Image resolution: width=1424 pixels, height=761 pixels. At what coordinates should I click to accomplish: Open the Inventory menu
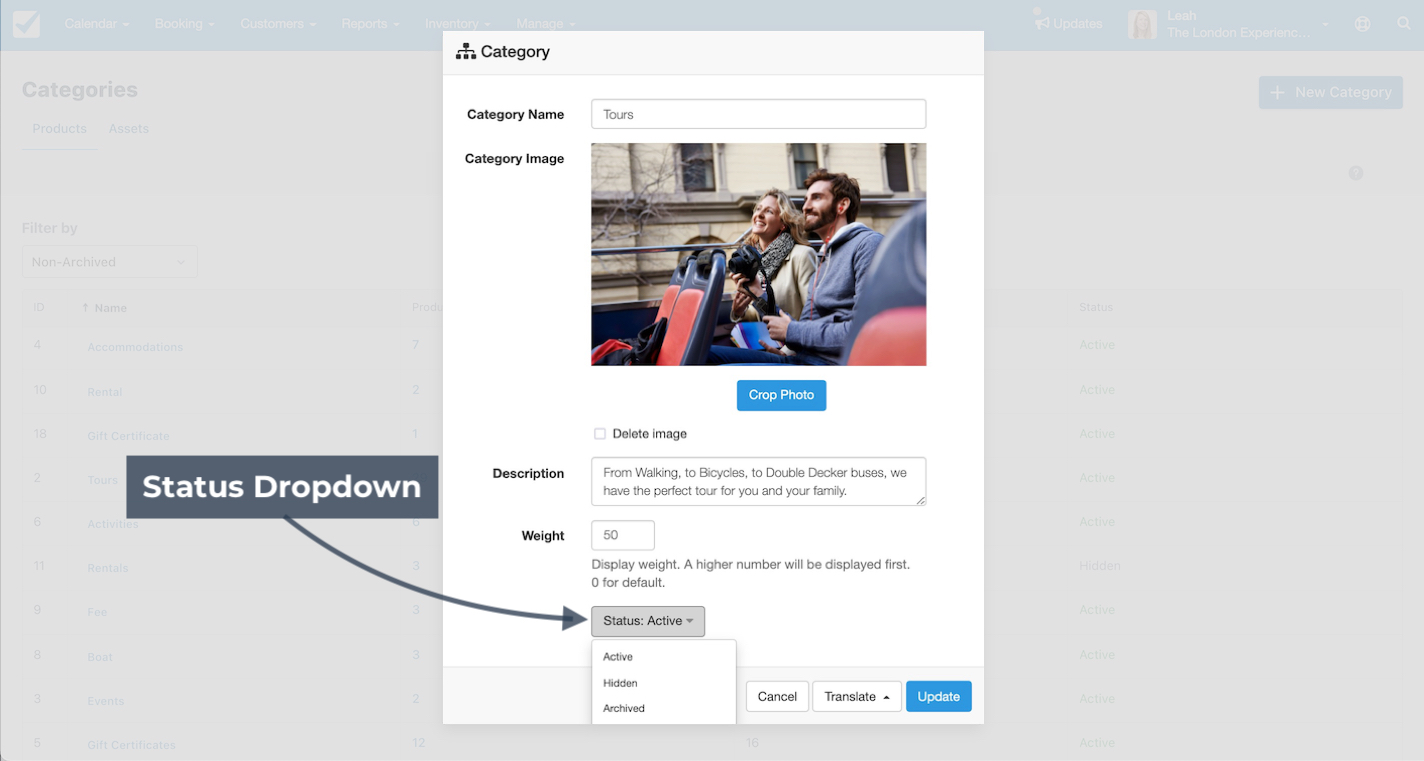click(458, 24)
